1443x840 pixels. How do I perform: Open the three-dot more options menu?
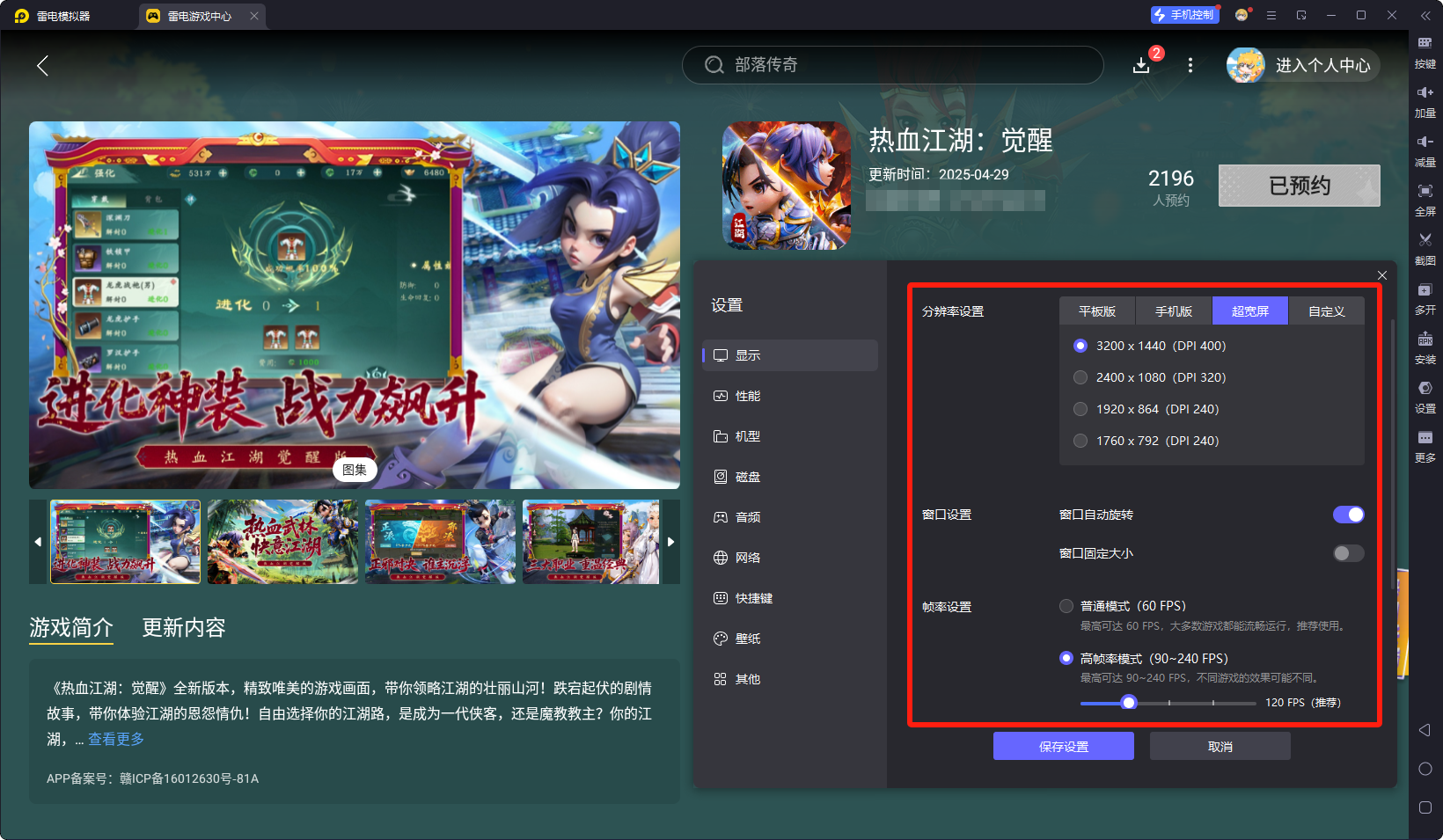coord(1190,65)
